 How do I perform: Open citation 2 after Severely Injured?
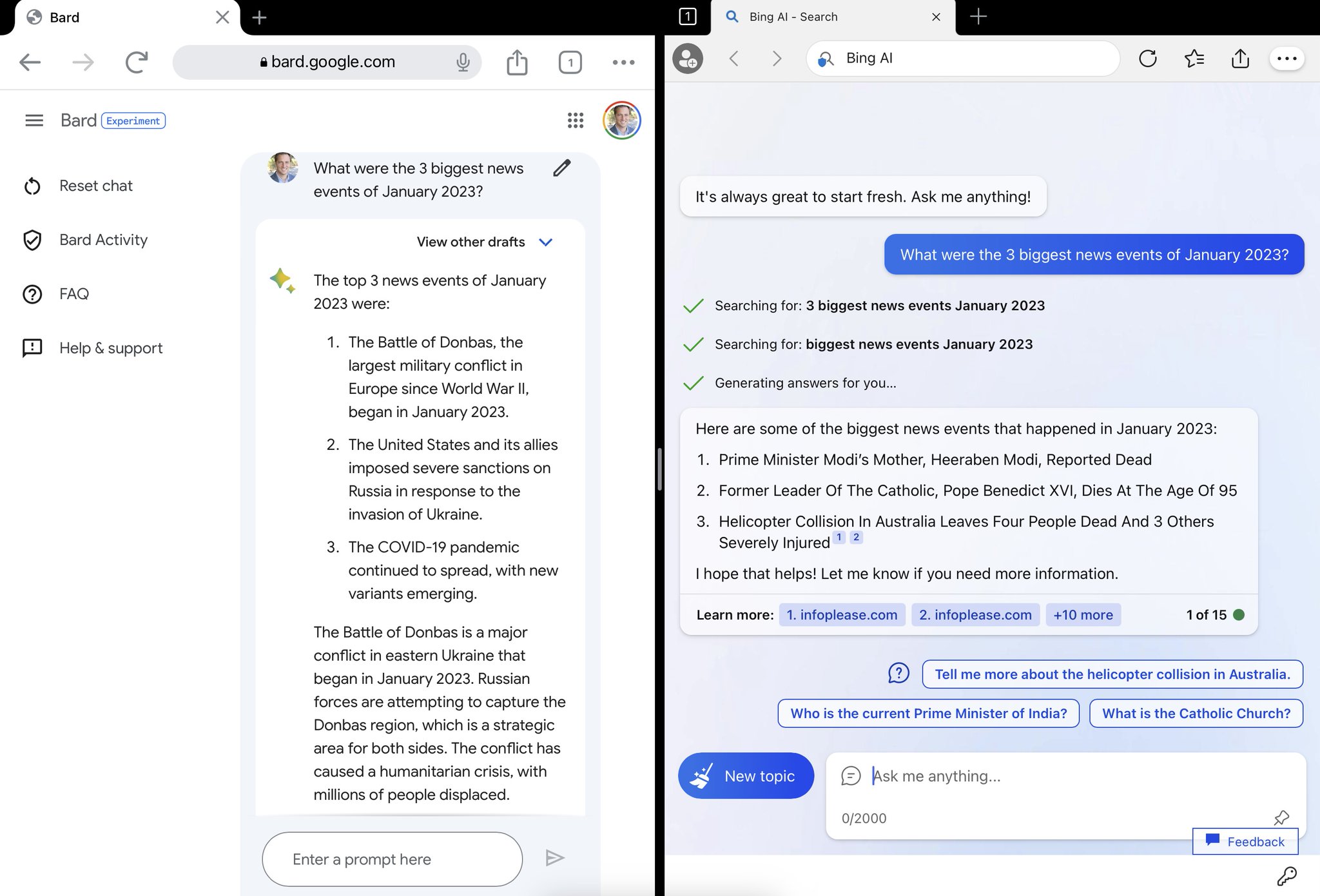(856, 537)
